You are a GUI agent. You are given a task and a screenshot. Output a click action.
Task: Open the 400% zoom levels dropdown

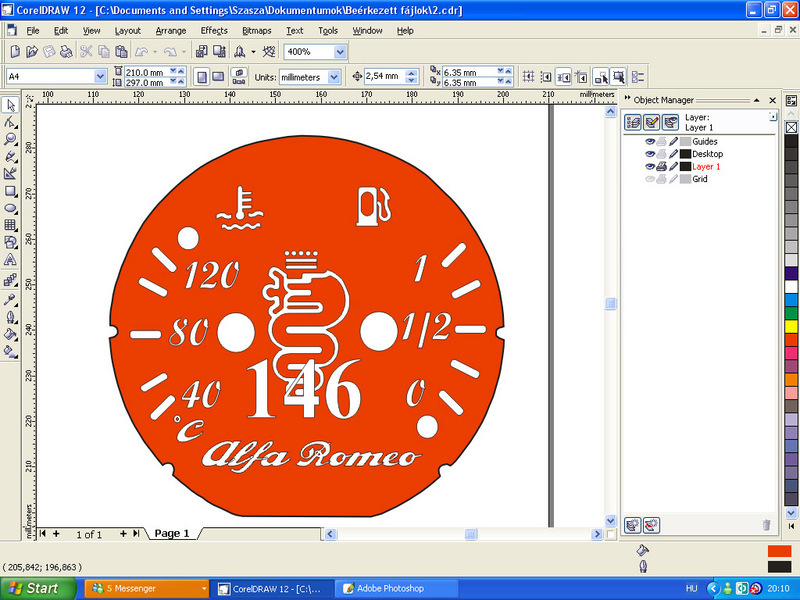pyautogui.click(x=340, y=52)
